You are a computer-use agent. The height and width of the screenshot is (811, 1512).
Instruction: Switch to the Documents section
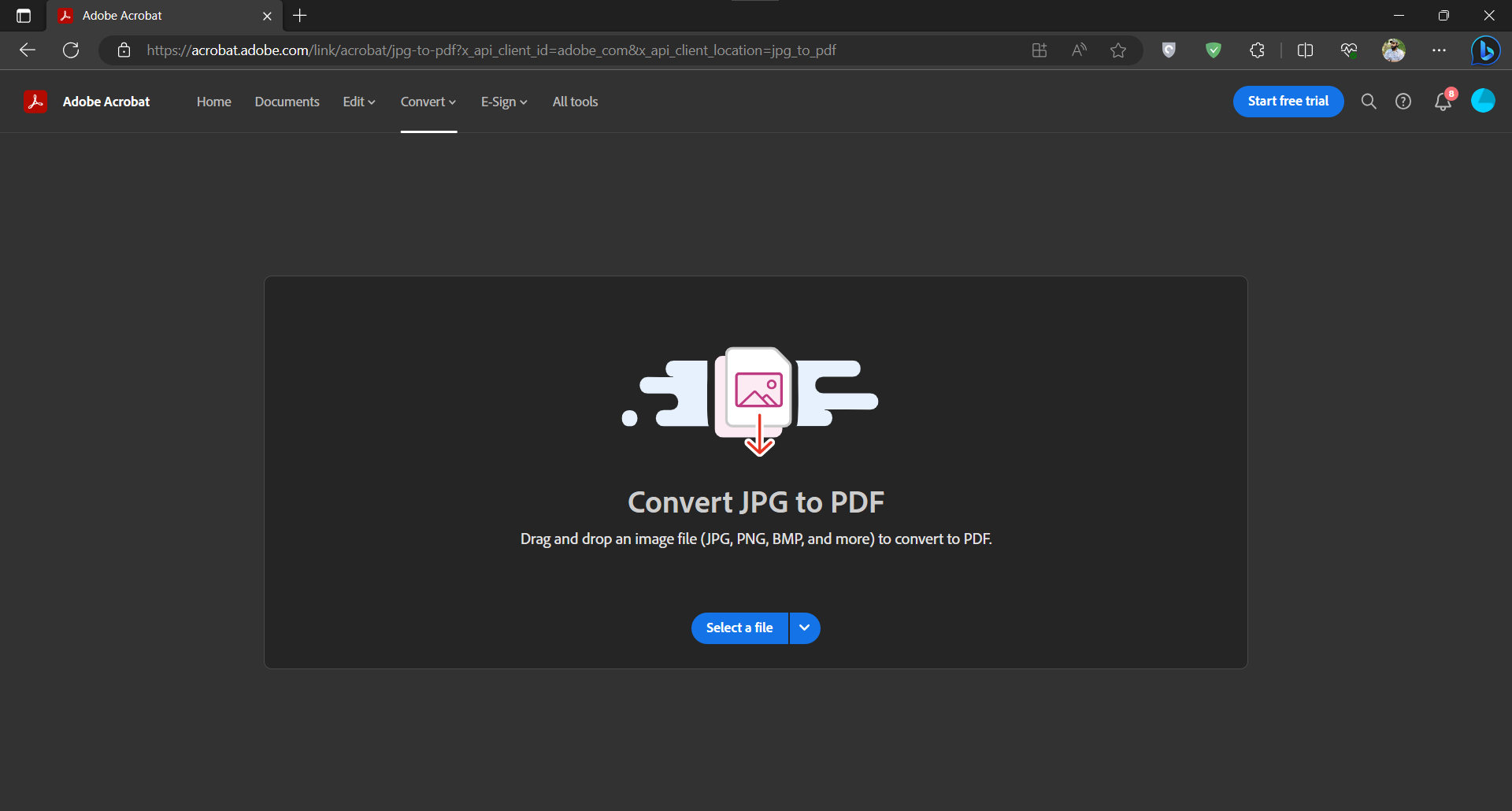tap(287, 102)
